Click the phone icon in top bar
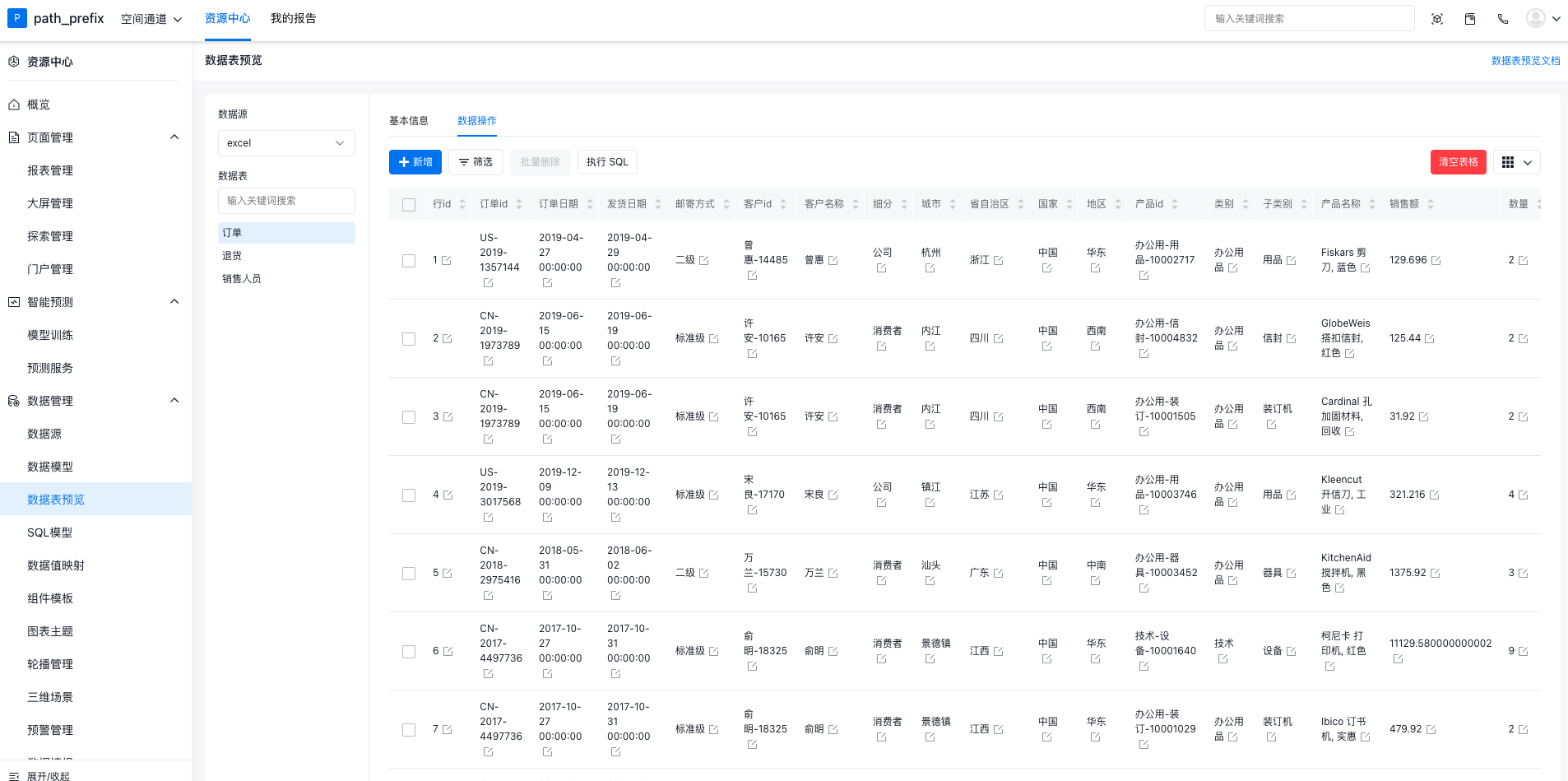Screen dimensions: 1568x781 pyautogui.click(x=1503, y=19)
